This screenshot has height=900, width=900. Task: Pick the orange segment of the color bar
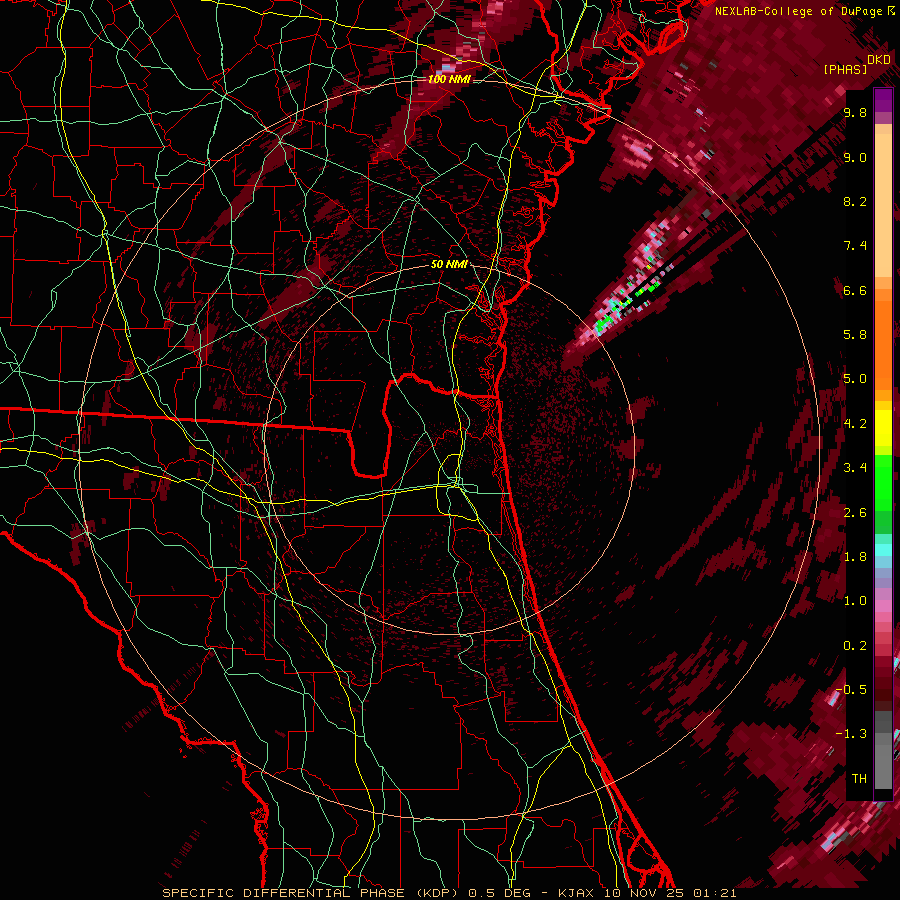[883, 339]
